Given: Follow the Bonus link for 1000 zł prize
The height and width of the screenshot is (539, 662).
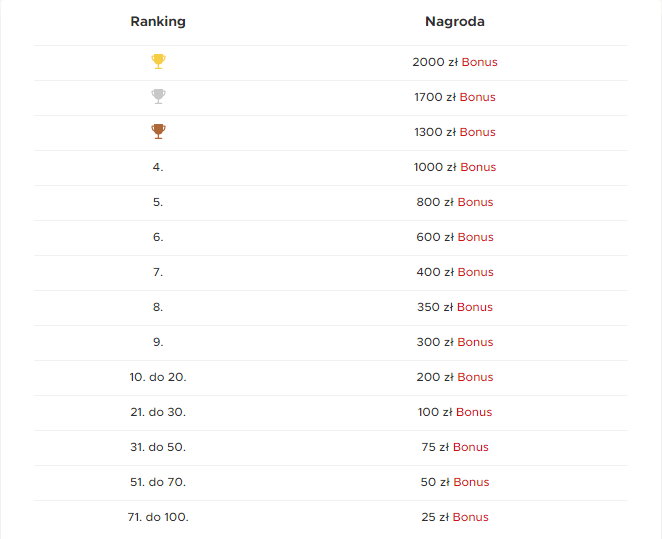Looking at the screenshot, I should tap(478, 167).
